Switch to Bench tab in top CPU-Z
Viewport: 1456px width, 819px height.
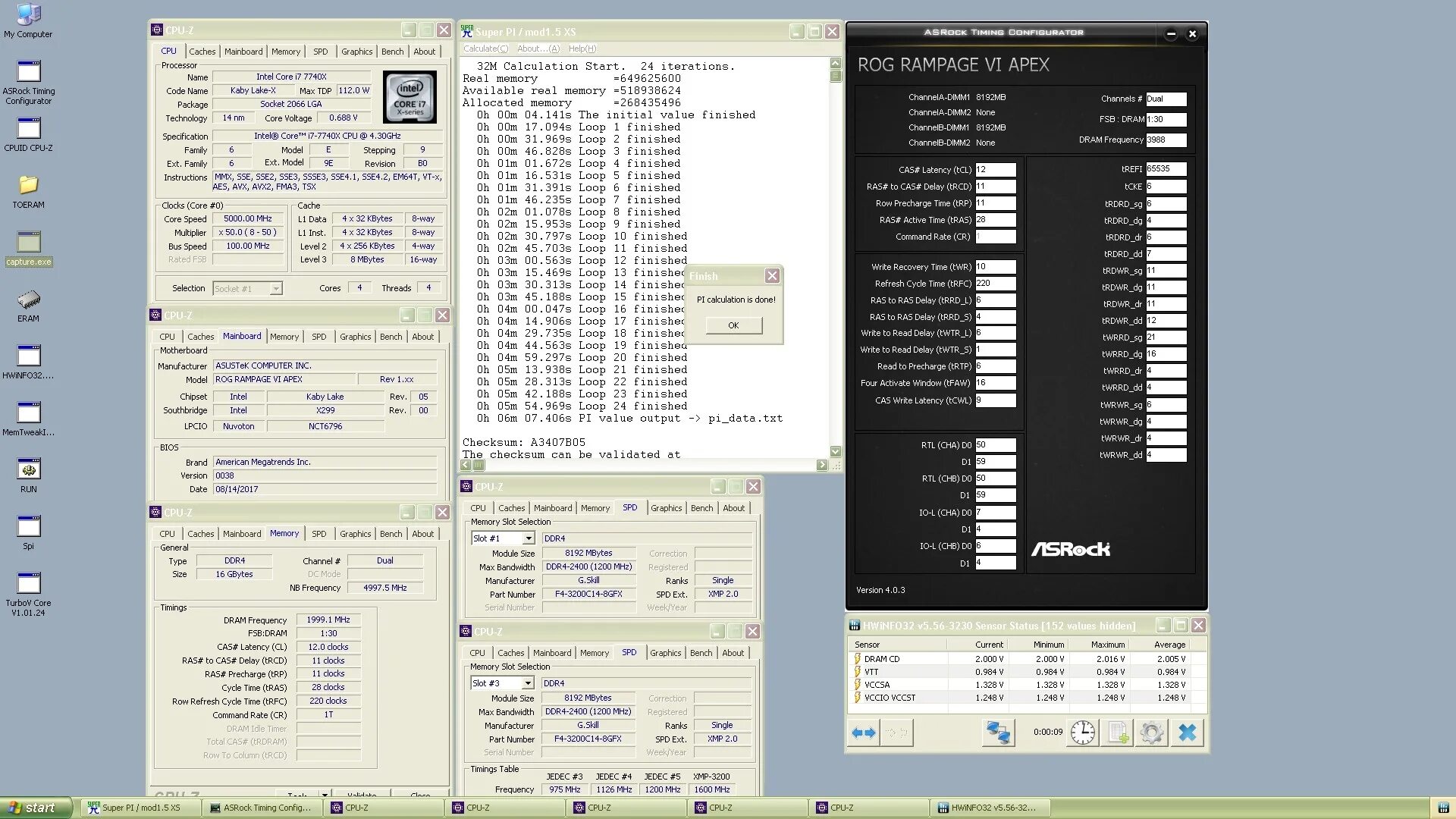pyautogui.click(x=392, y=52)
